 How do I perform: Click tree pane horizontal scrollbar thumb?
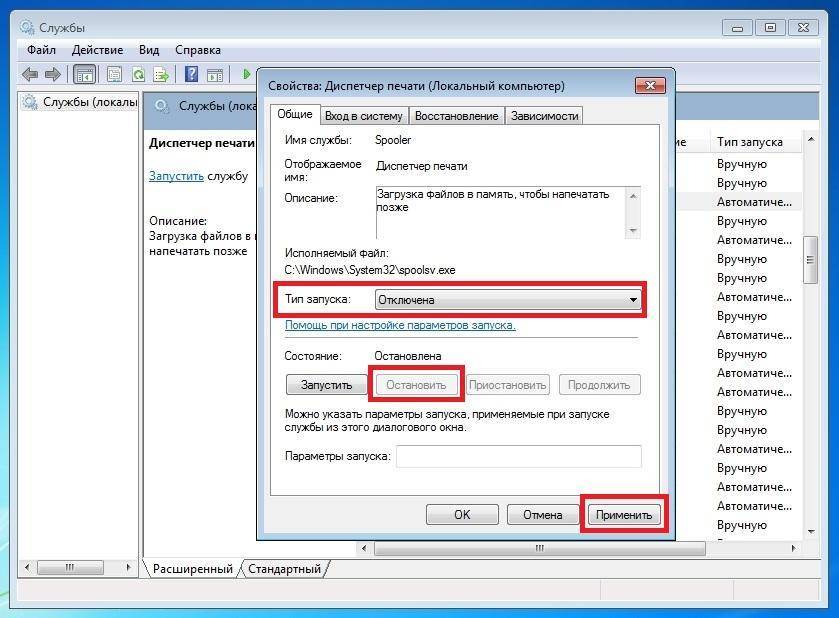coord(70,567)
